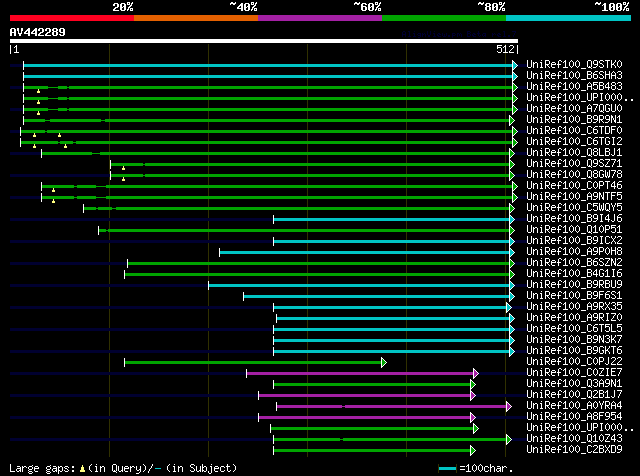Click the cyan arrowhead ending the A9P0H8 alignment
Viewport: 640px width, 476px height.
pyautogui.click(x=512, y=253)
